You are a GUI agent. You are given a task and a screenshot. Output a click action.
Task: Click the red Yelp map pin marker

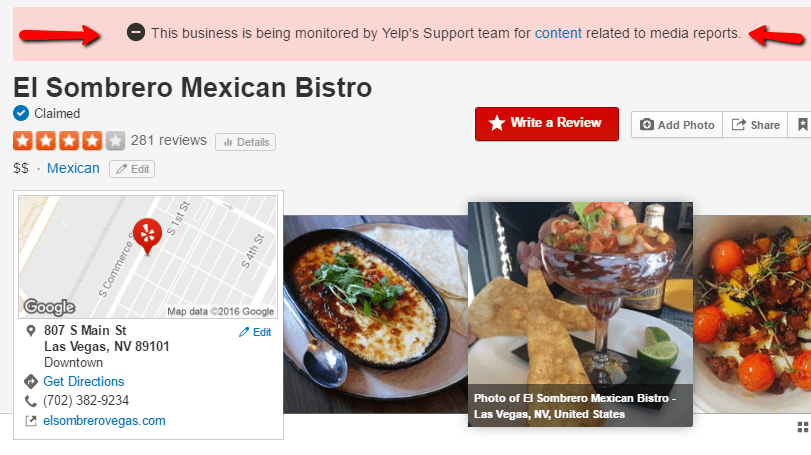coord(147,236)
